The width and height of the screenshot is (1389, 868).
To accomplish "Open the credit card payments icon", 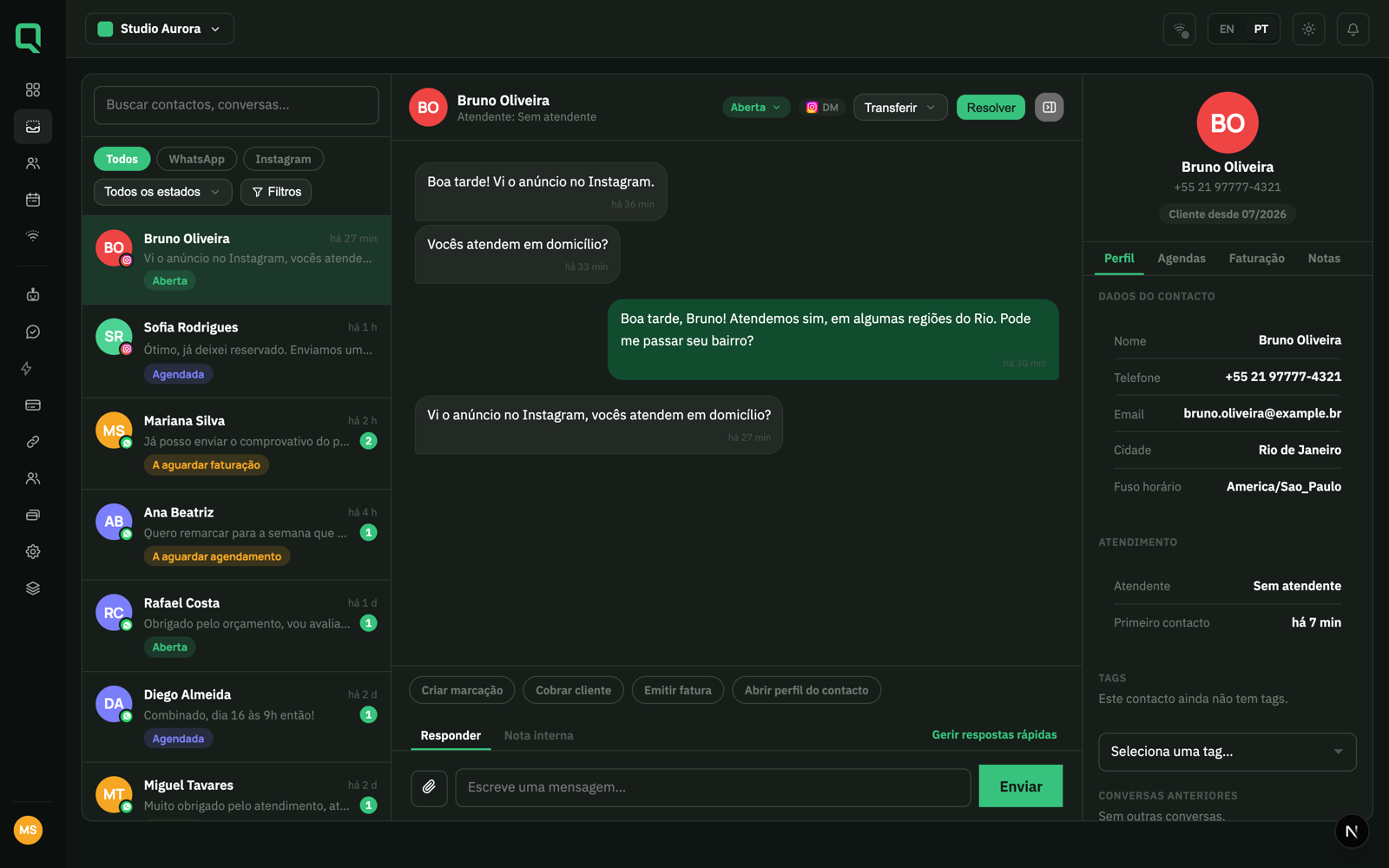I will click(x=33, y=405).
